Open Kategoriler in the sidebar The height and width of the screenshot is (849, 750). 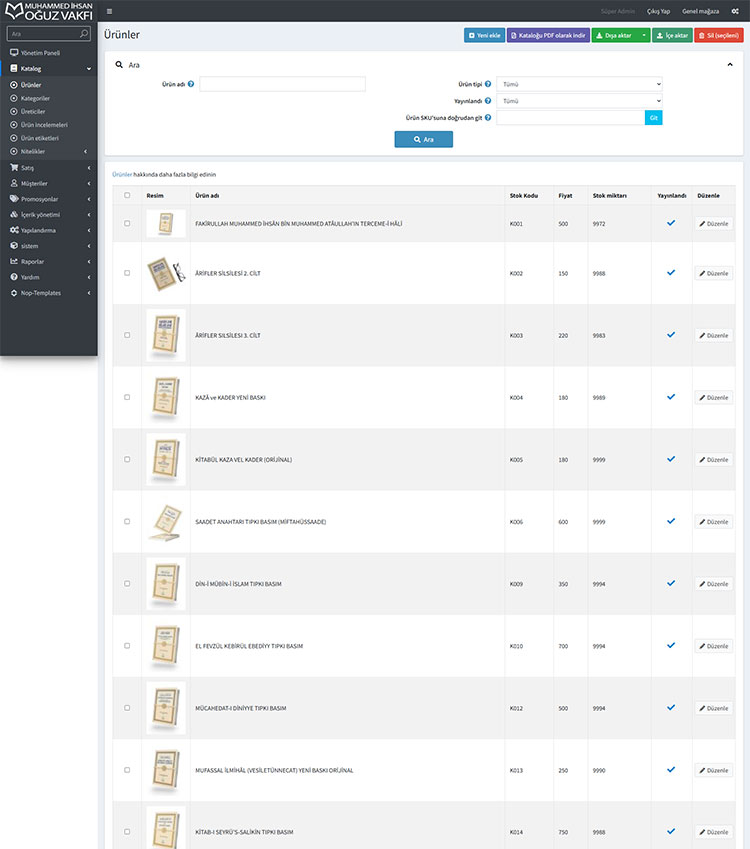49,99
